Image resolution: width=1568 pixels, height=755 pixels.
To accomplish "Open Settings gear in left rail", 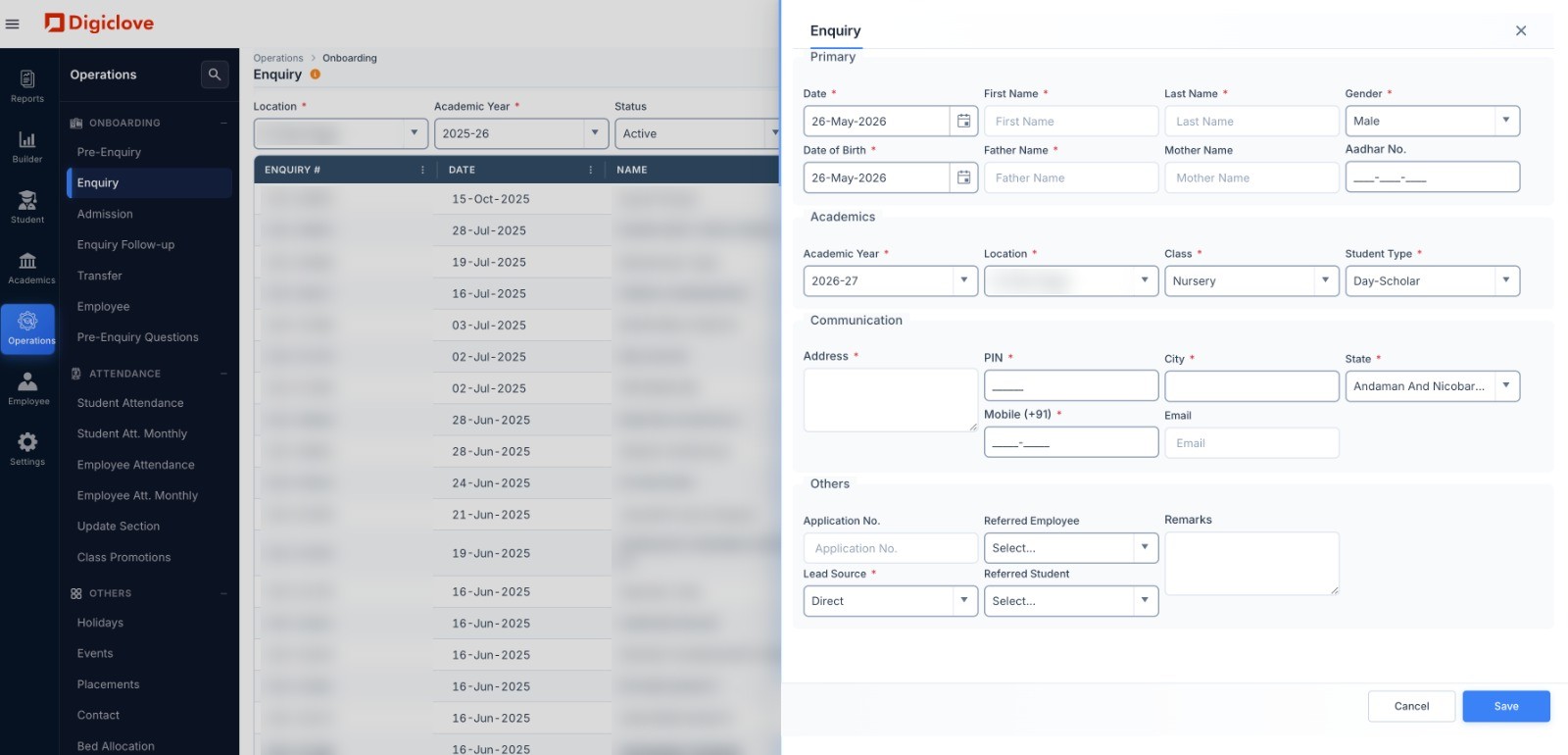I will (27, 449).
